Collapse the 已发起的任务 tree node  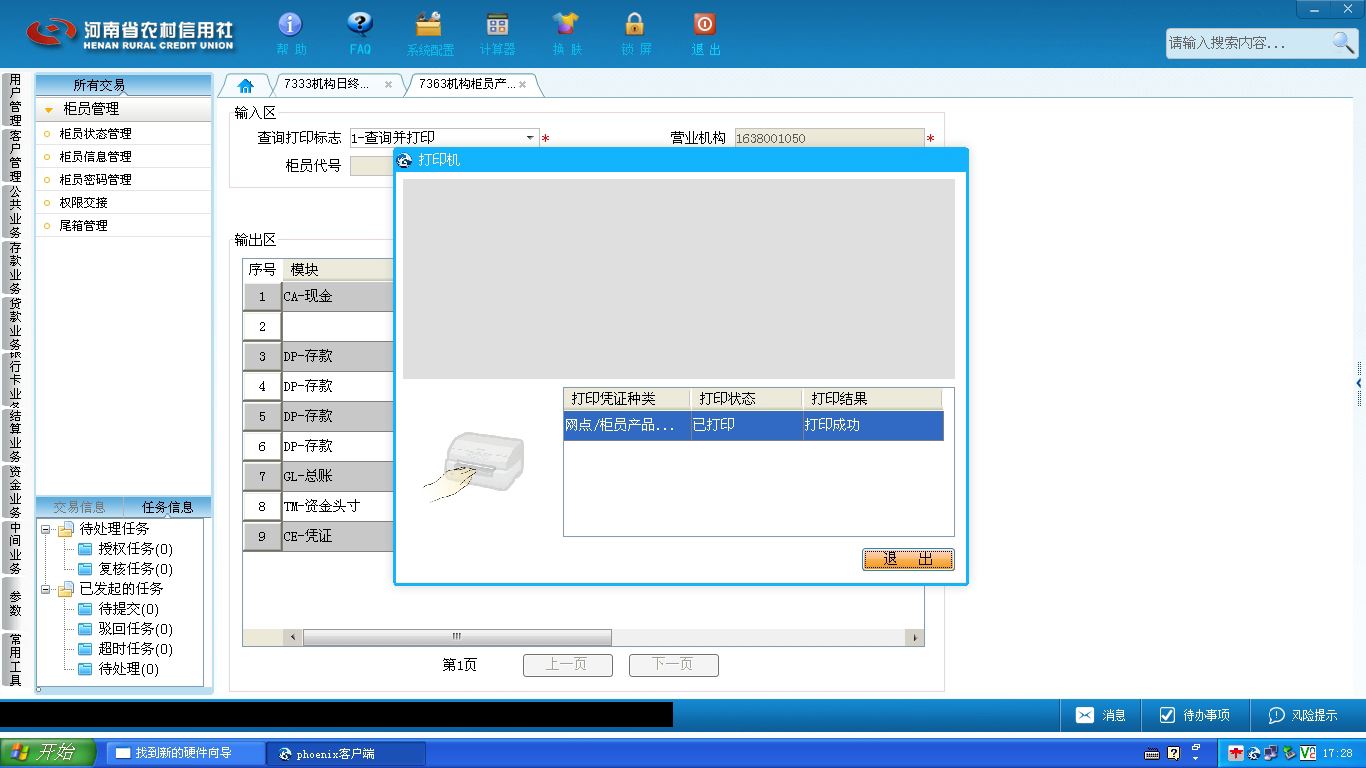coord(46,589)
